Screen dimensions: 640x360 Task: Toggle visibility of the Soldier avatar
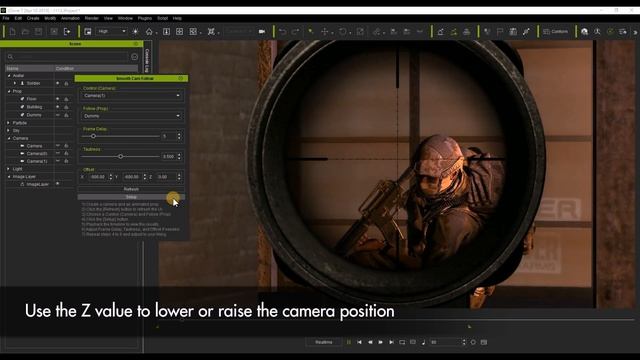(58, 83)
